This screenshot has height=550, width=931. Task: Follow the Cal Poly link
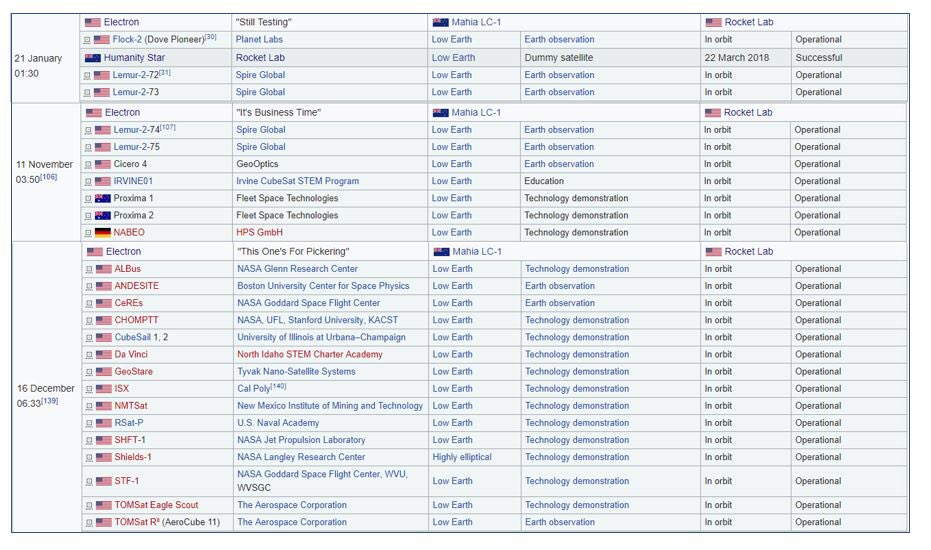[254, 390]
